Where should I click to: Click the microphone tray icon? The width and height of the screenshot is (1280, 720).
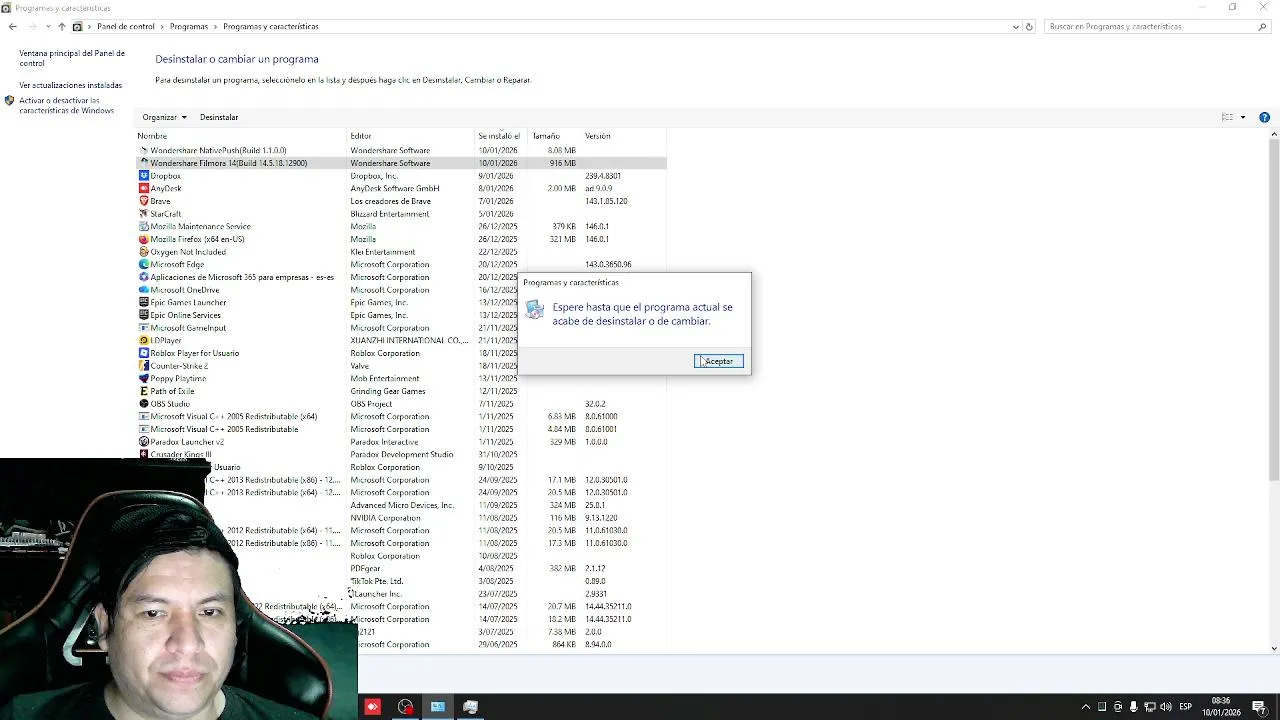pos(1134,707)
